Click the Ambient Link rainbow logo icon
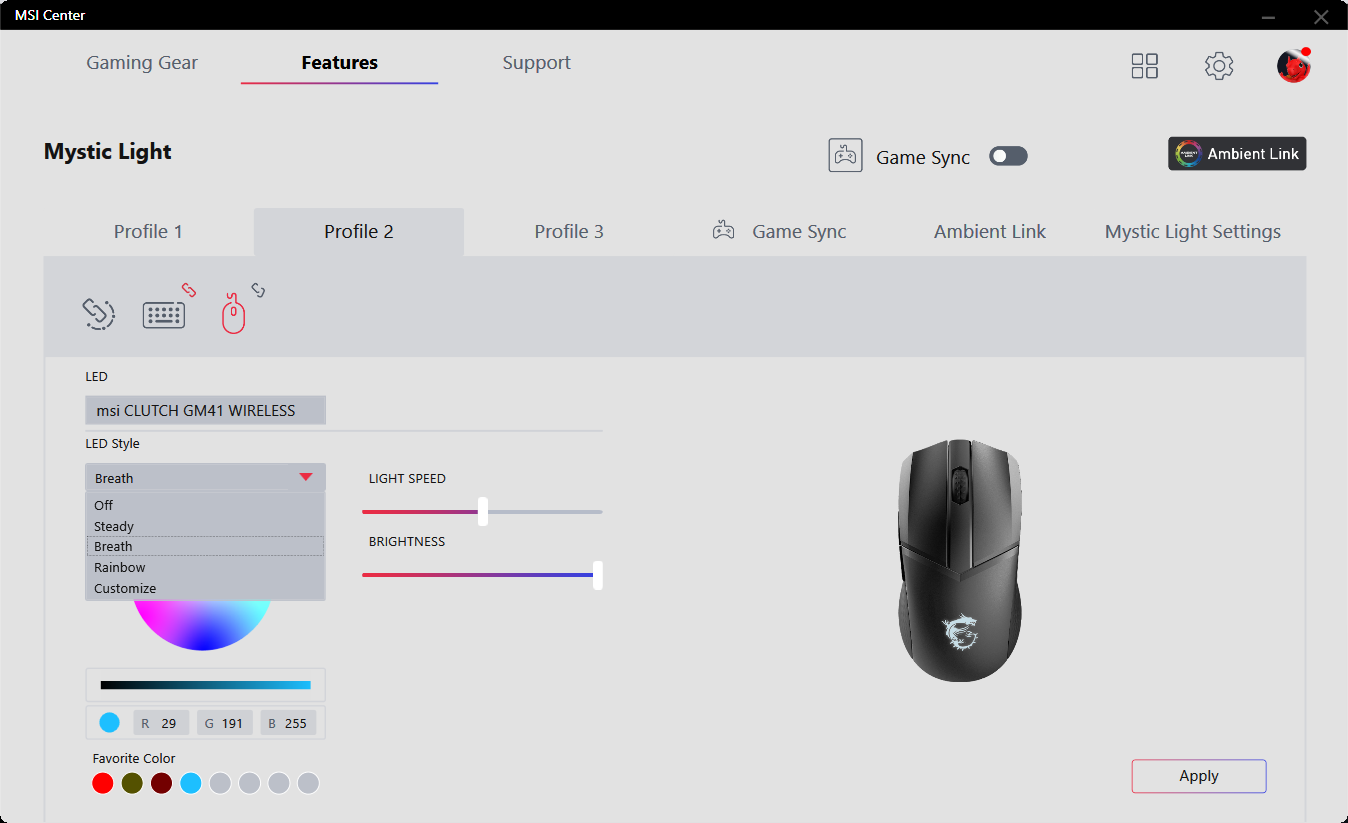This screenshot has height=823, width=1348. [1188, 154]
